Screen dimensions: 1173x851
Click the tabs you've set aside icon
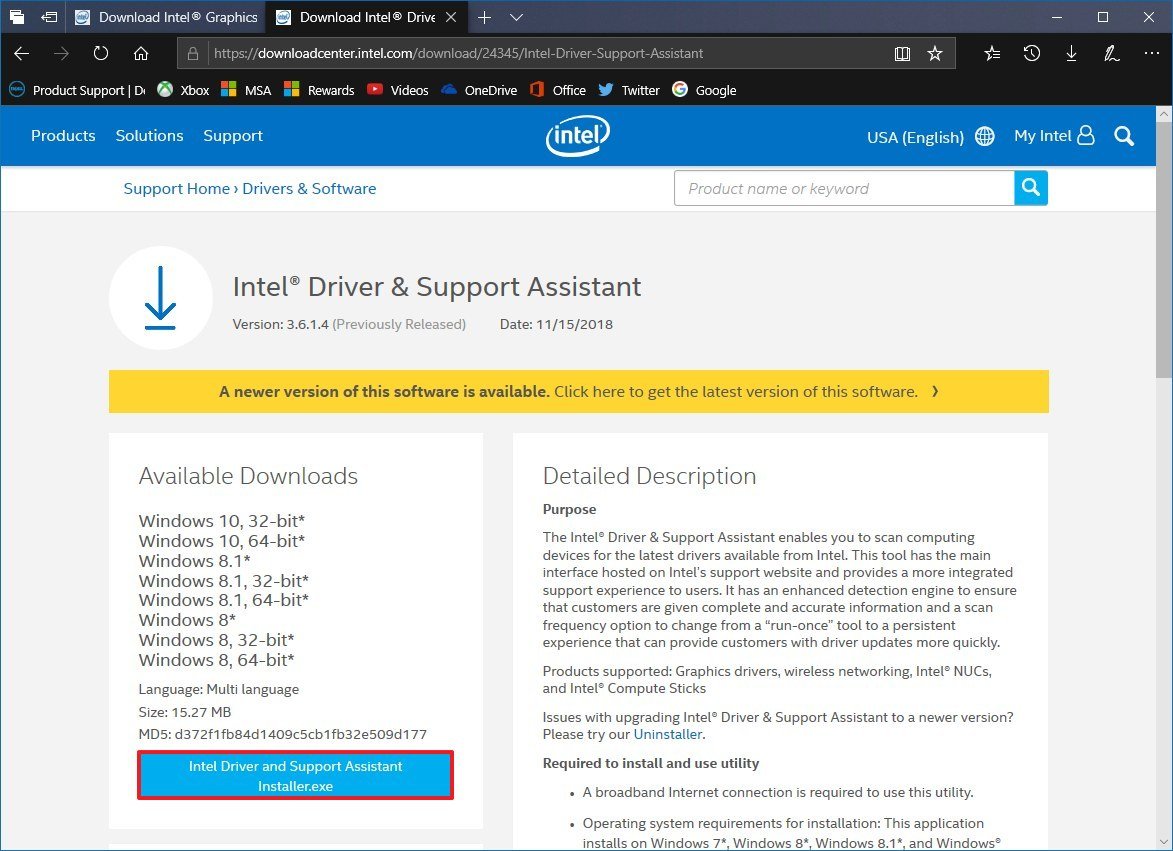pyautogui.click(x=16, y=16)
